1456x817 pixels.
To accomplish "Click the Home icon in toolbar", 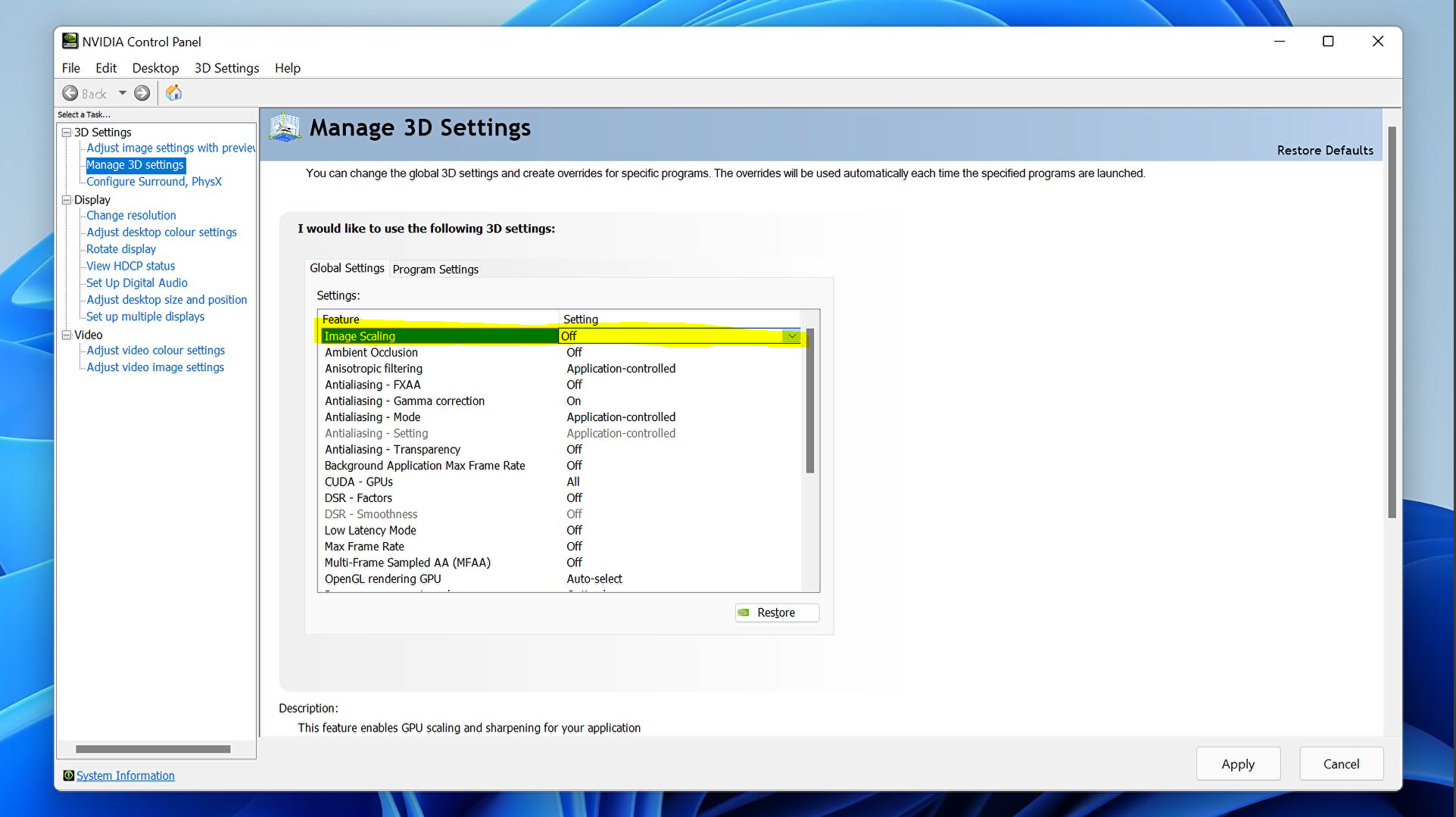I will [173, 93].
